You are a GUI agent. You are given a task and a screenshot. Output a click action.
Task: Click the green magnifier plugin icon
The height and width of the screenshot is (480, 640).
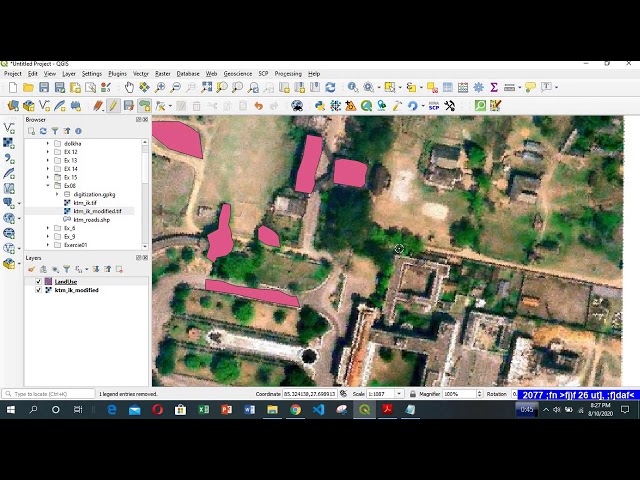coord(480,106)
